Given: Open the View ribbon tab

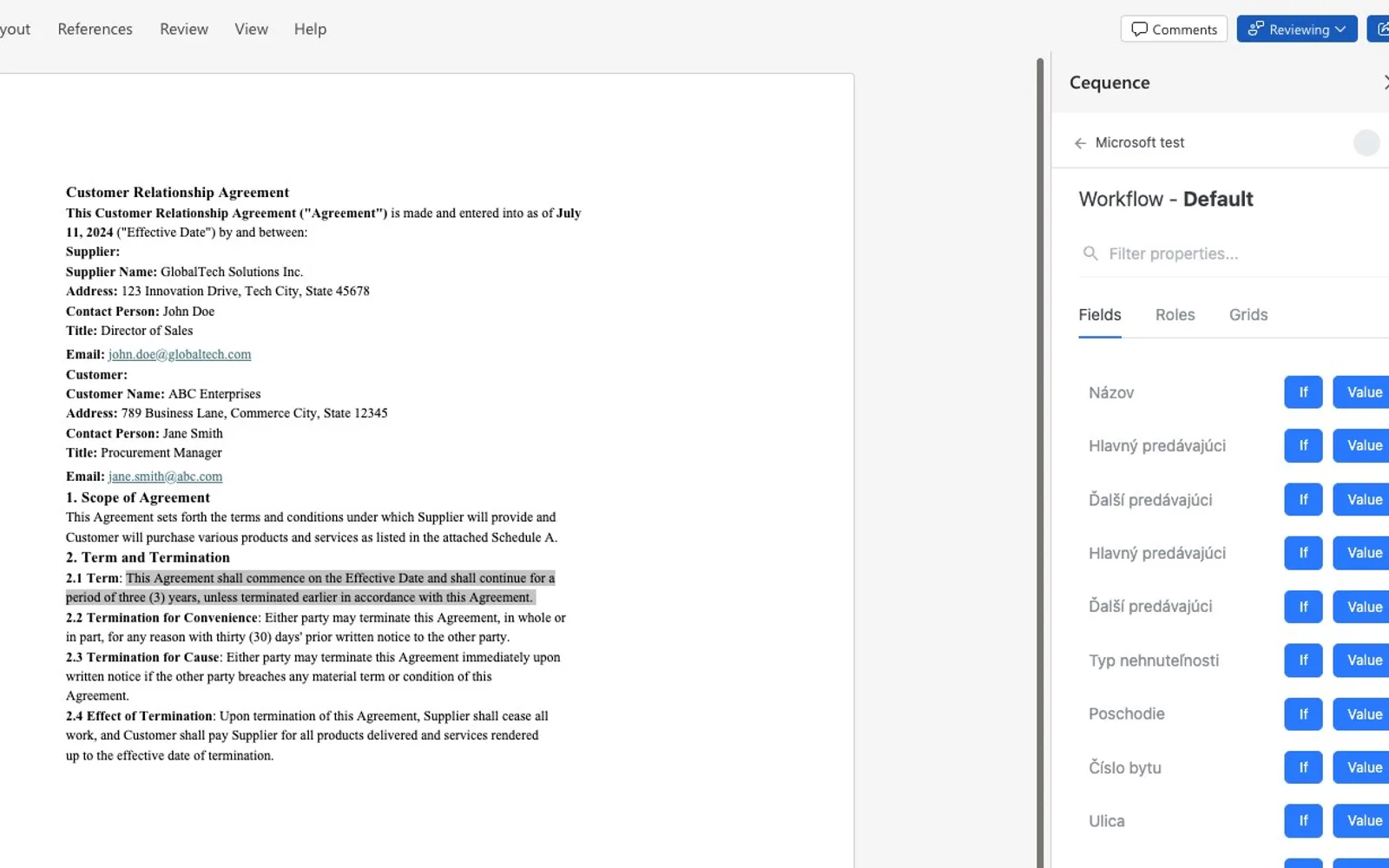Looking at the screenshot, I should tap(251, 29).
